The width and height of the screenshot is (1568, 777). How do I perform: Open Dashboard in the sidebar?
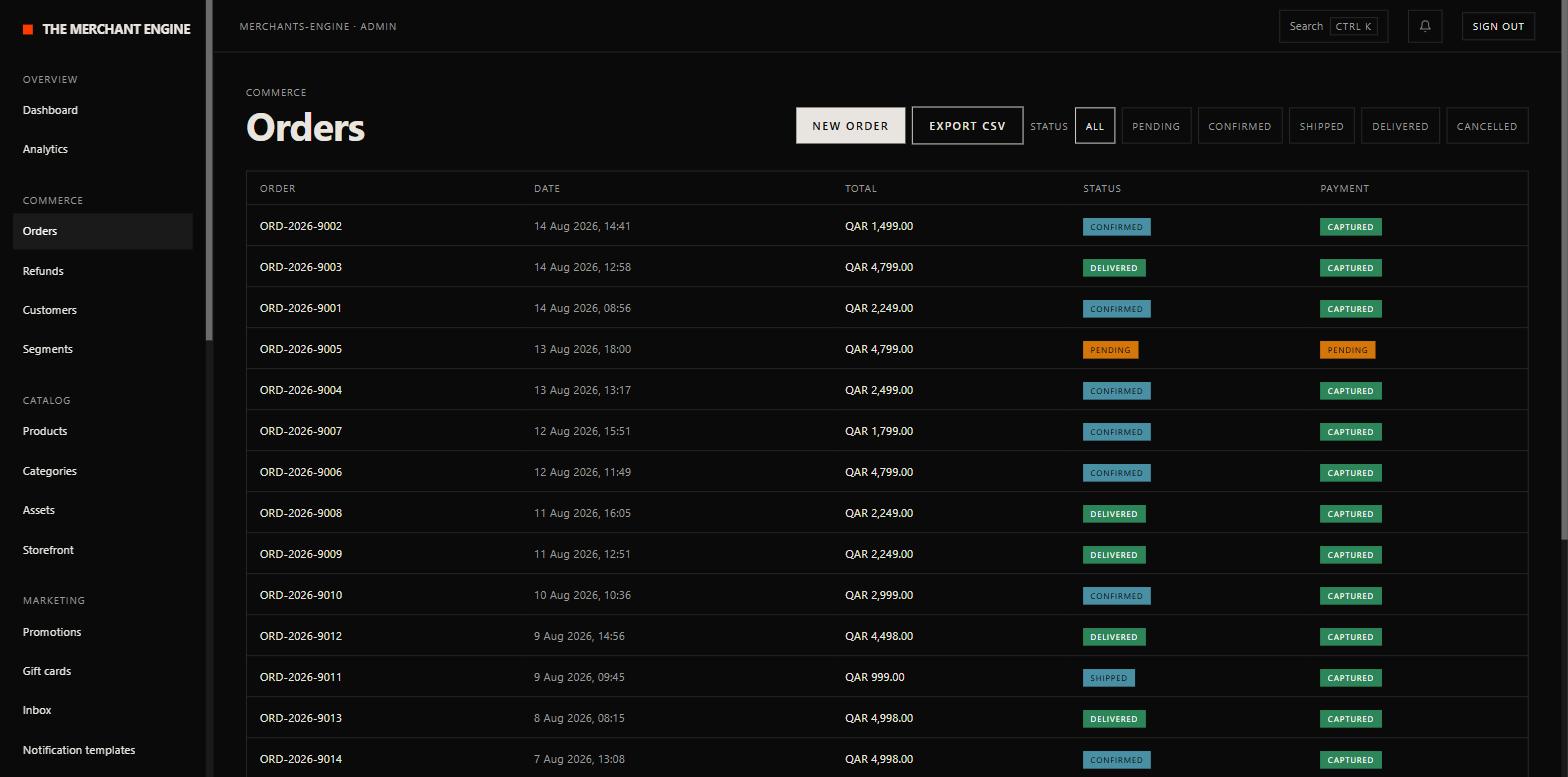[x=102, y=110]
